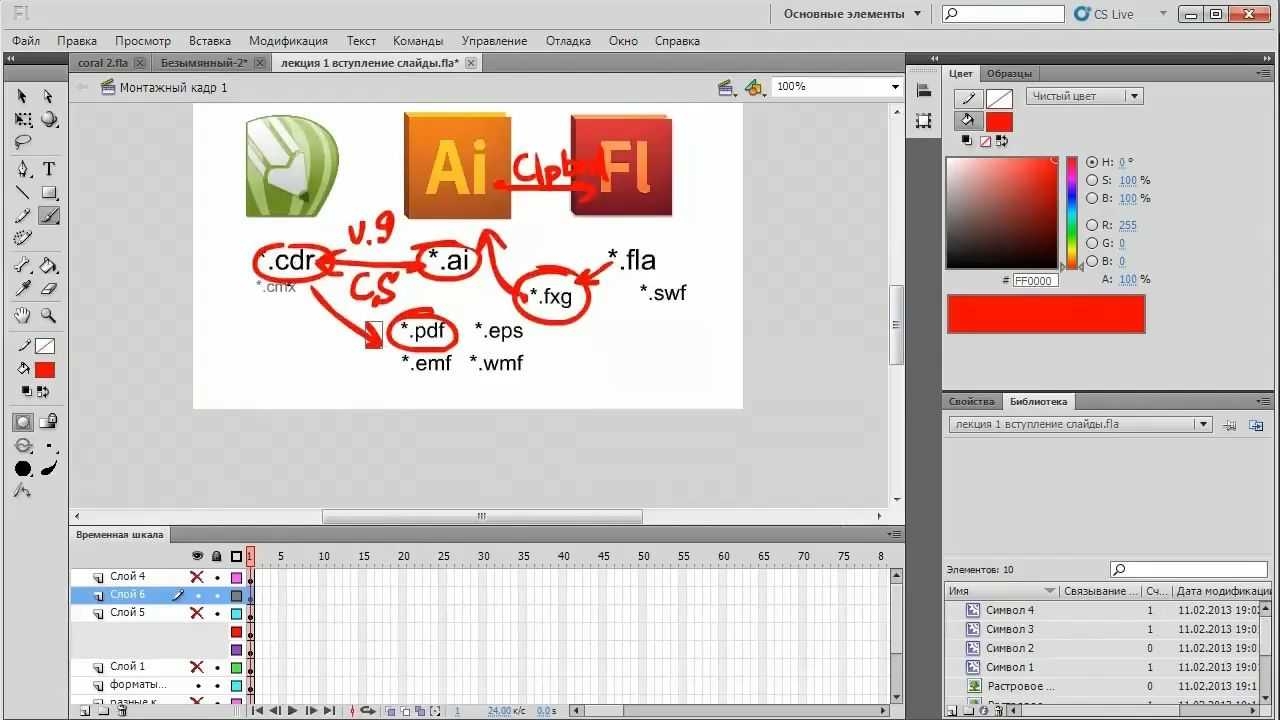Open the Align panel from the dock
Image resolution: width=1280 pixels, height=720 pixels.
923,91
